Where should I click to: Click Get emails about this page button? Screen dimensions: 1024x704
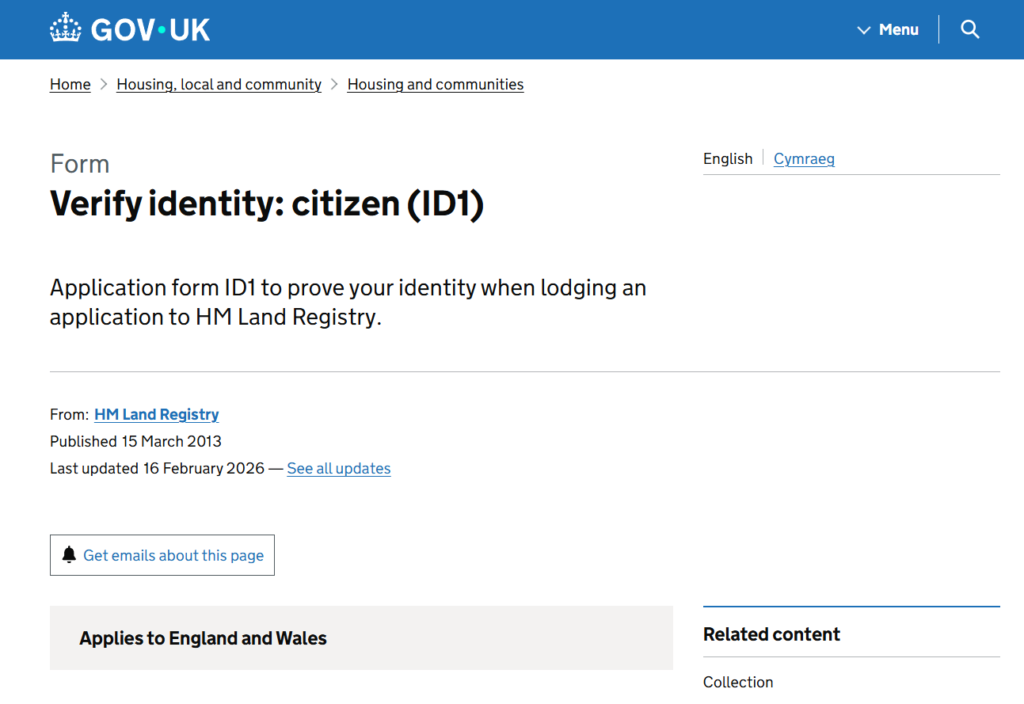tap(162, 555)
